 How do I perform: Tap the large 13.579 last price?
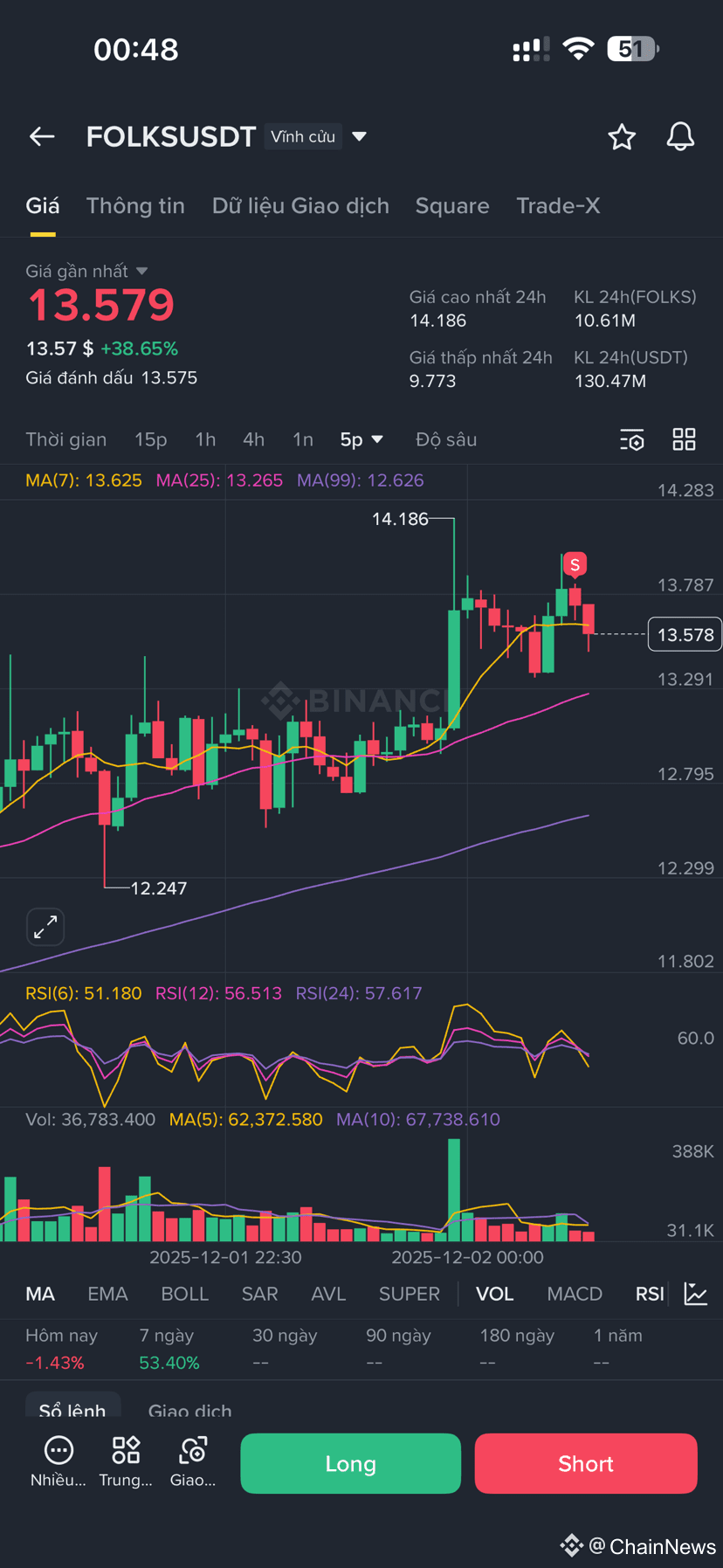point(101,305)
